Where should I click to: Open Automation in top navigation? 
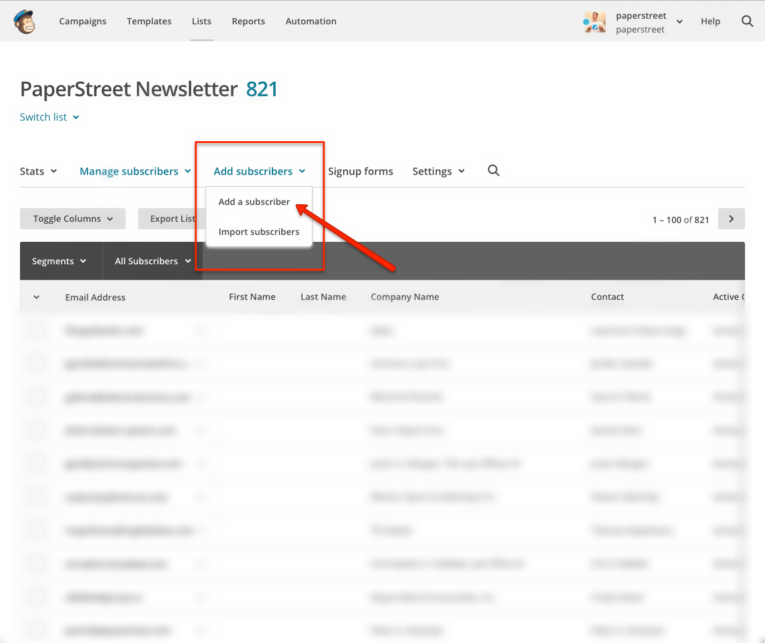[x=311, y=21]
